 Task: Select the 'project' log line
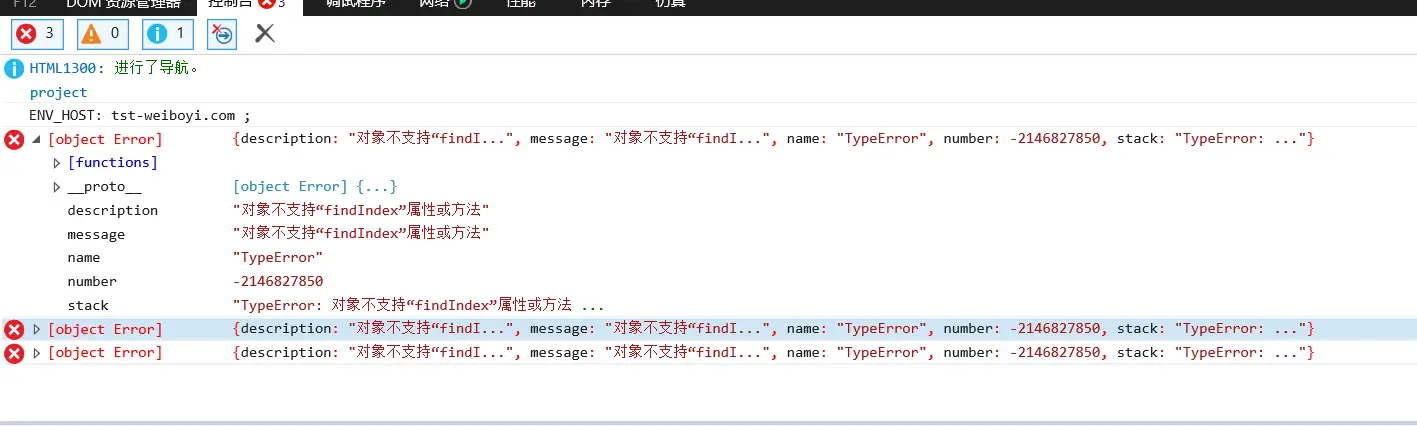58,92
